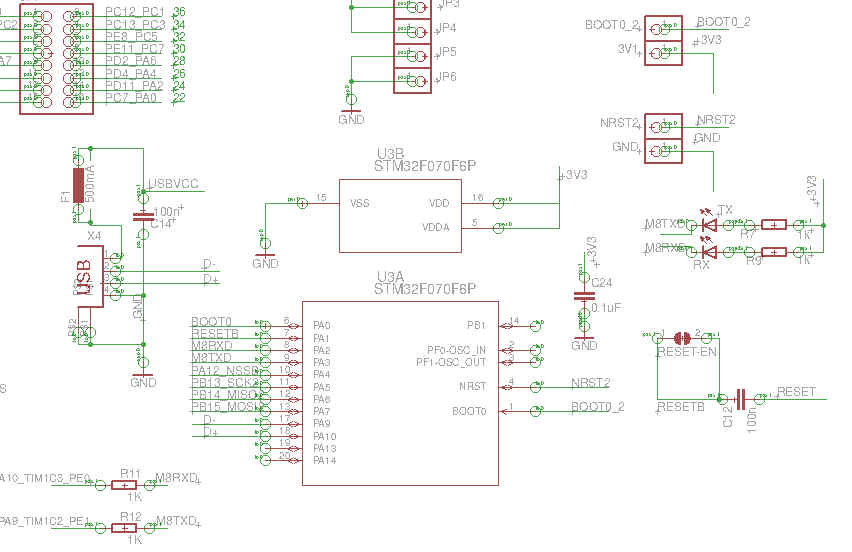Click the JP6 jumper header
The height and width of the screenshot is (552, 852).
point(413,78)
